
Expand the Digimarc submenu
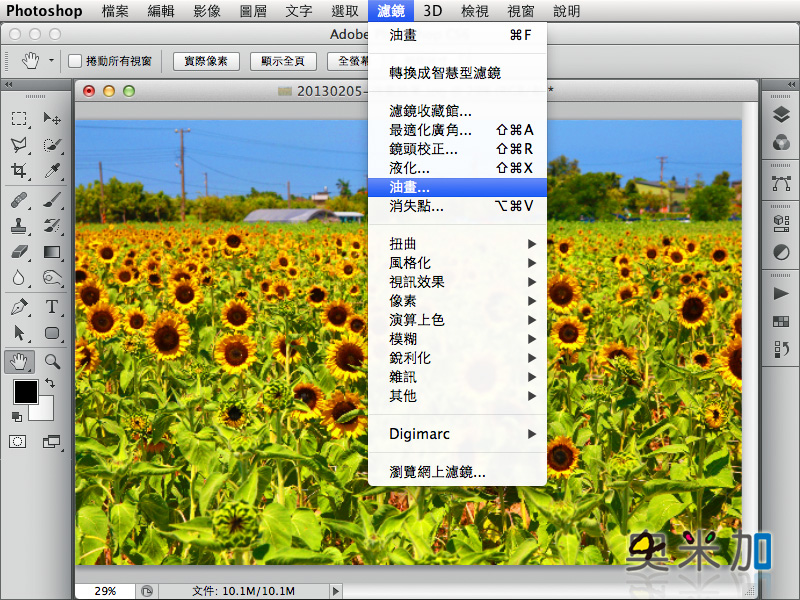coord(457,434)
